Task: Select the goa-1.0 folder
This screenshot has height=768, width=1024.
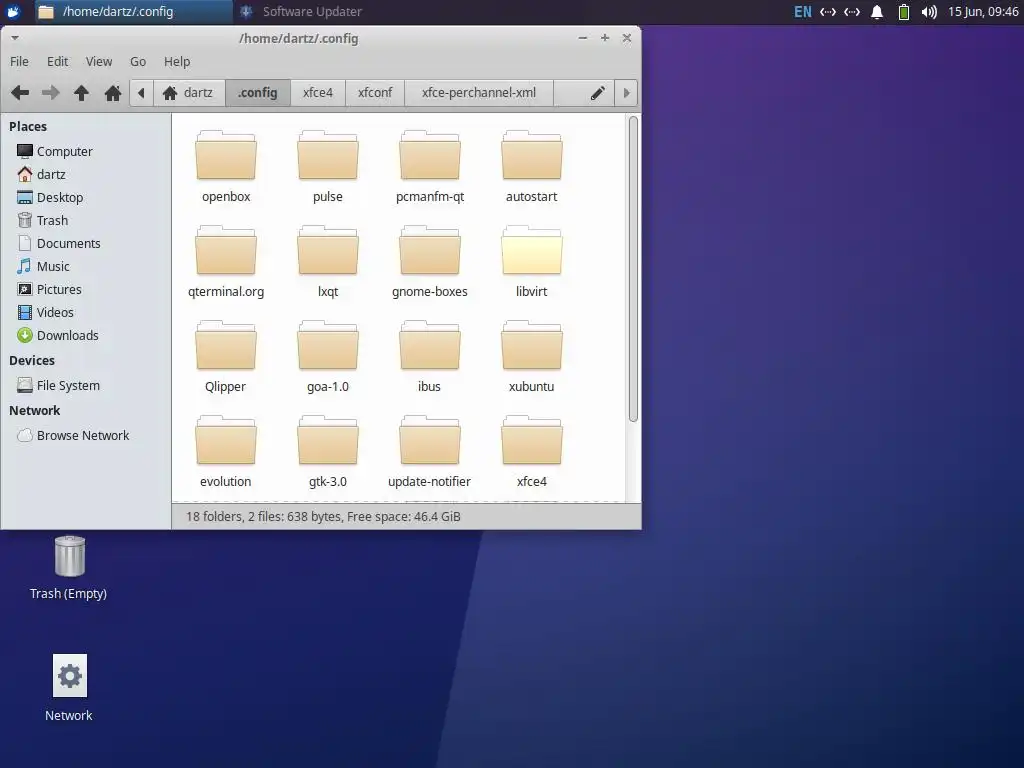Action: pyautogui.click(x=328, y=357)
